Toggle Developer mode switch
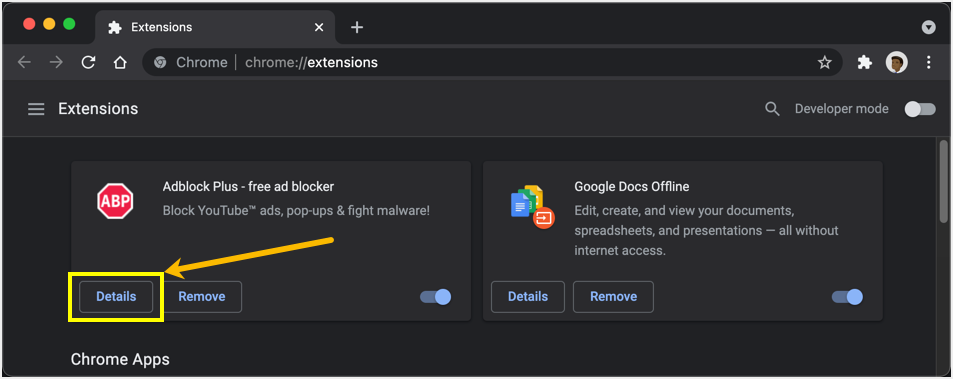953x379 pixels. (920, 109)
